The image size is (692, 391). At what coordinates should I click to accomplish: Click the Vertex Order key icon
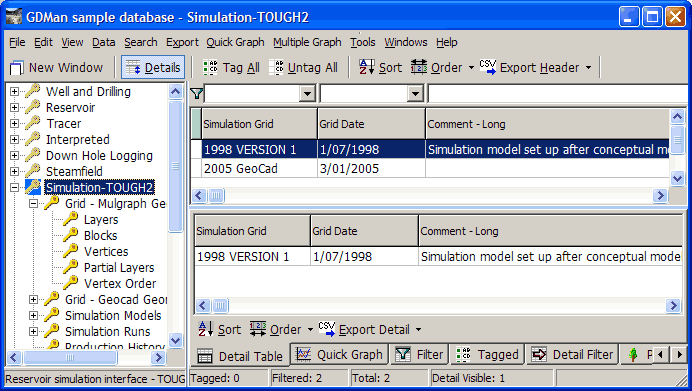[71, 283]
